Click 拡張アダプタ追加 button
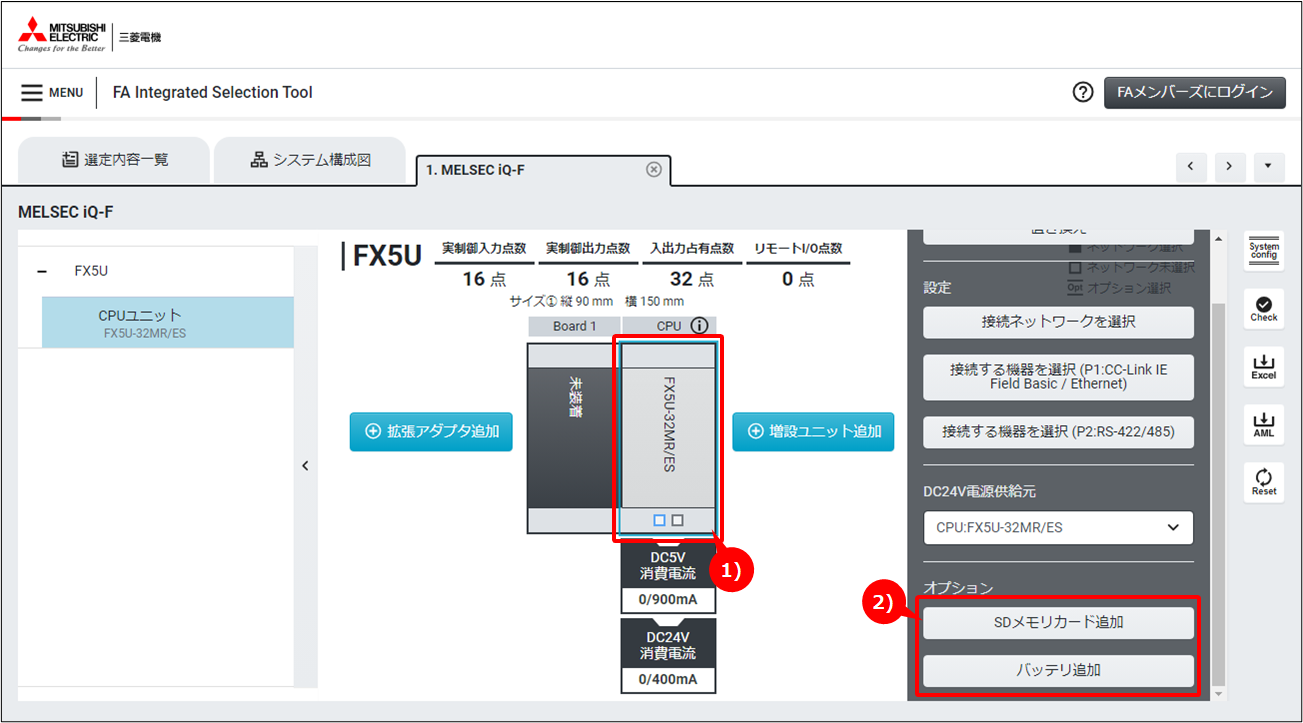The width and height of the screenshot is (1303, 723). click(x=431, y=431)
